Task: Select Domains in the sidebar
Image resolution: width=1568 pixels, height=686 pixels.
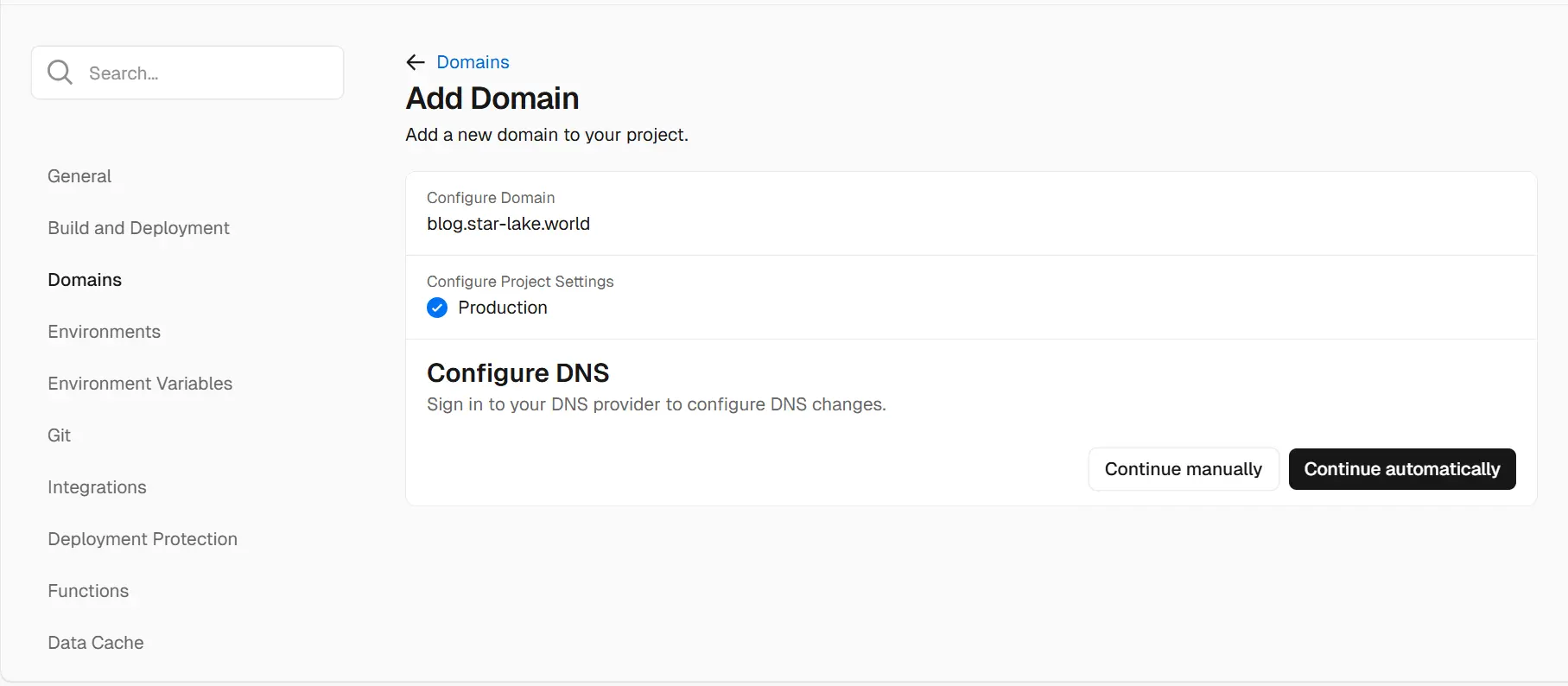Action: click(85, 280)
